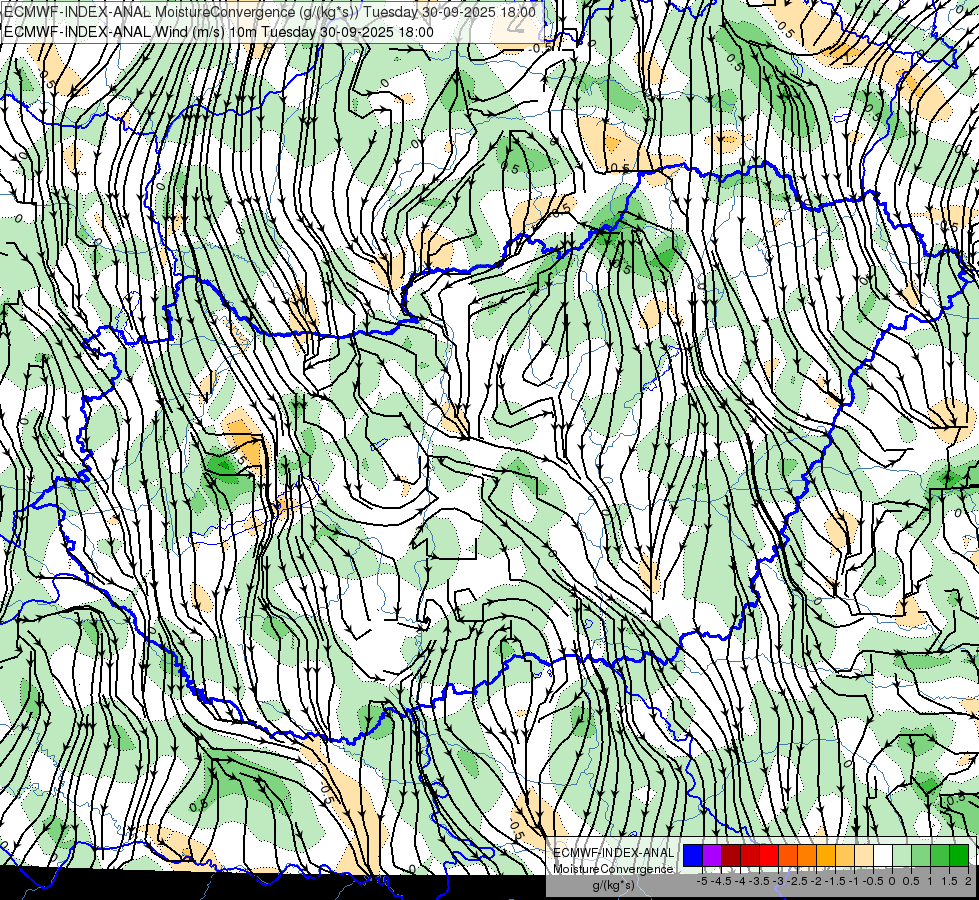979x900 pixels.
Task: Click the legend scale value 2
Action: pyautogui.click(x=968, y=881)
